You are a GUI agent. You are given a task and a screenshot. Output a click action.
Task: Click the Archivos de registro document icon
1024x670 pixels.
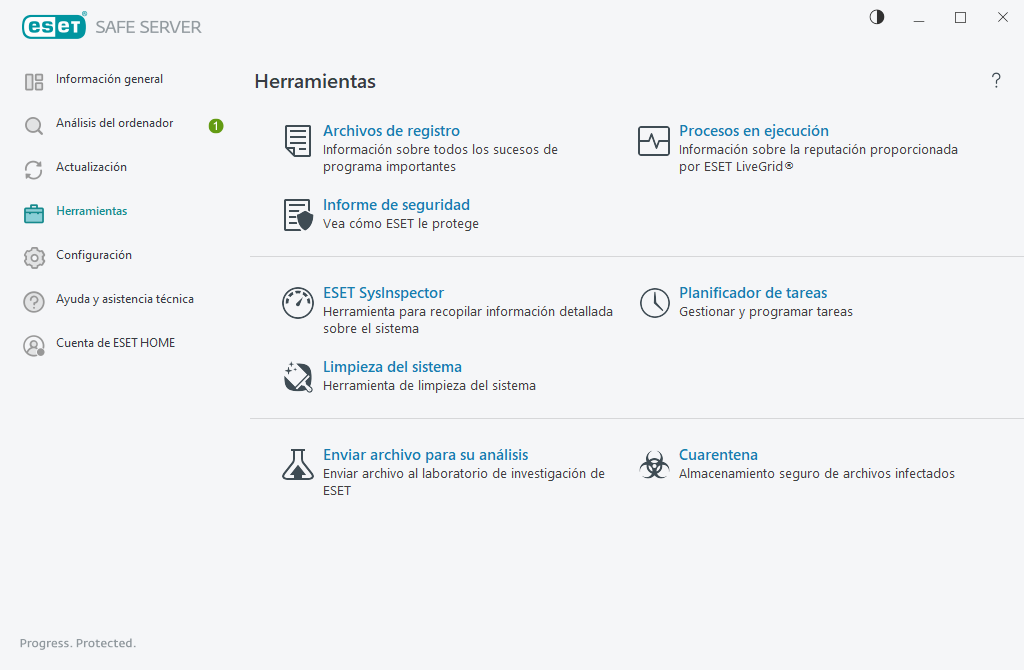[x=297, y=141]
